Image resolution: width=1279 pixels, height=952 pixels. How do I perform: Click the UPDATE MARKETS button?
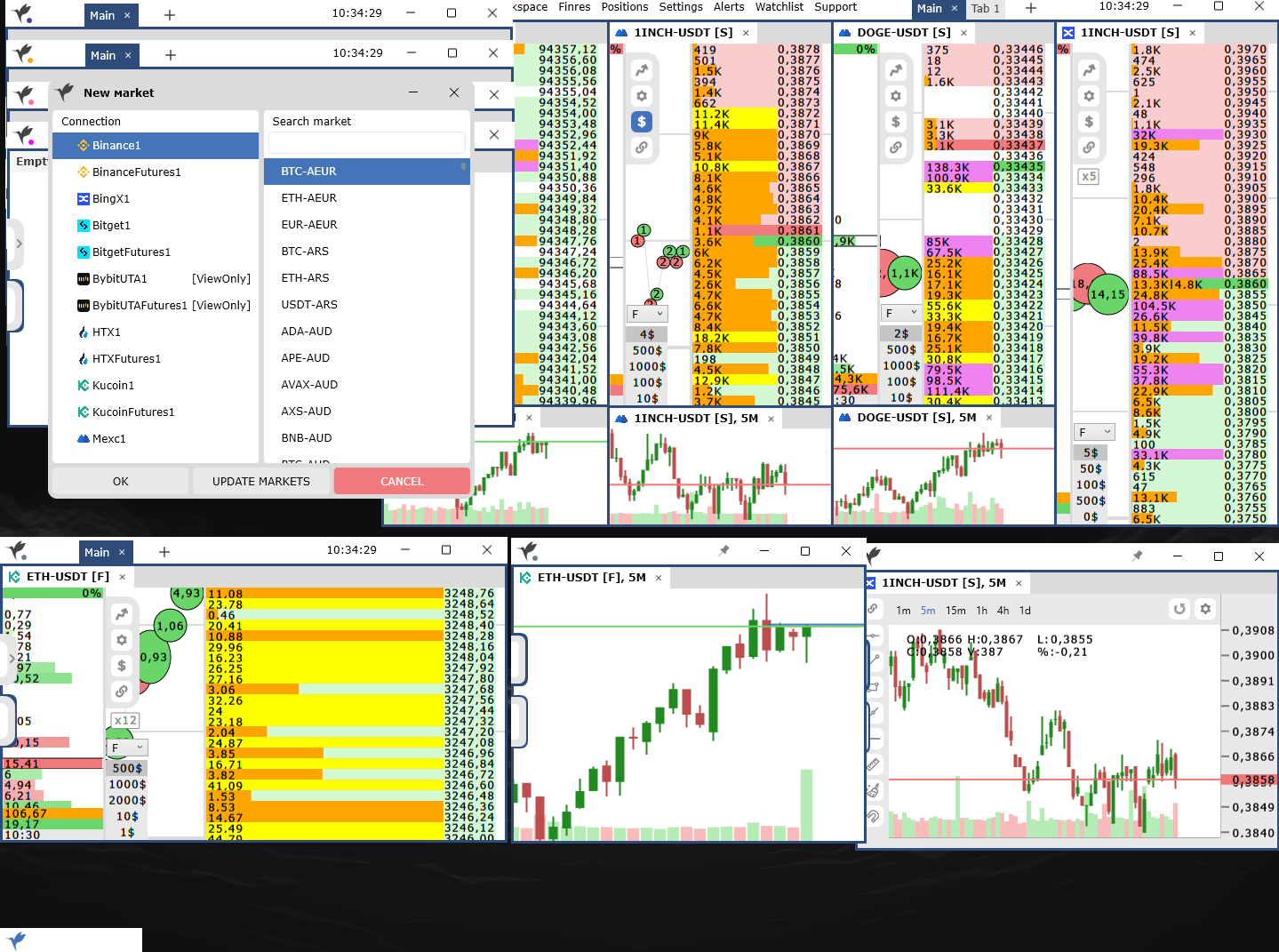(260, 481)
